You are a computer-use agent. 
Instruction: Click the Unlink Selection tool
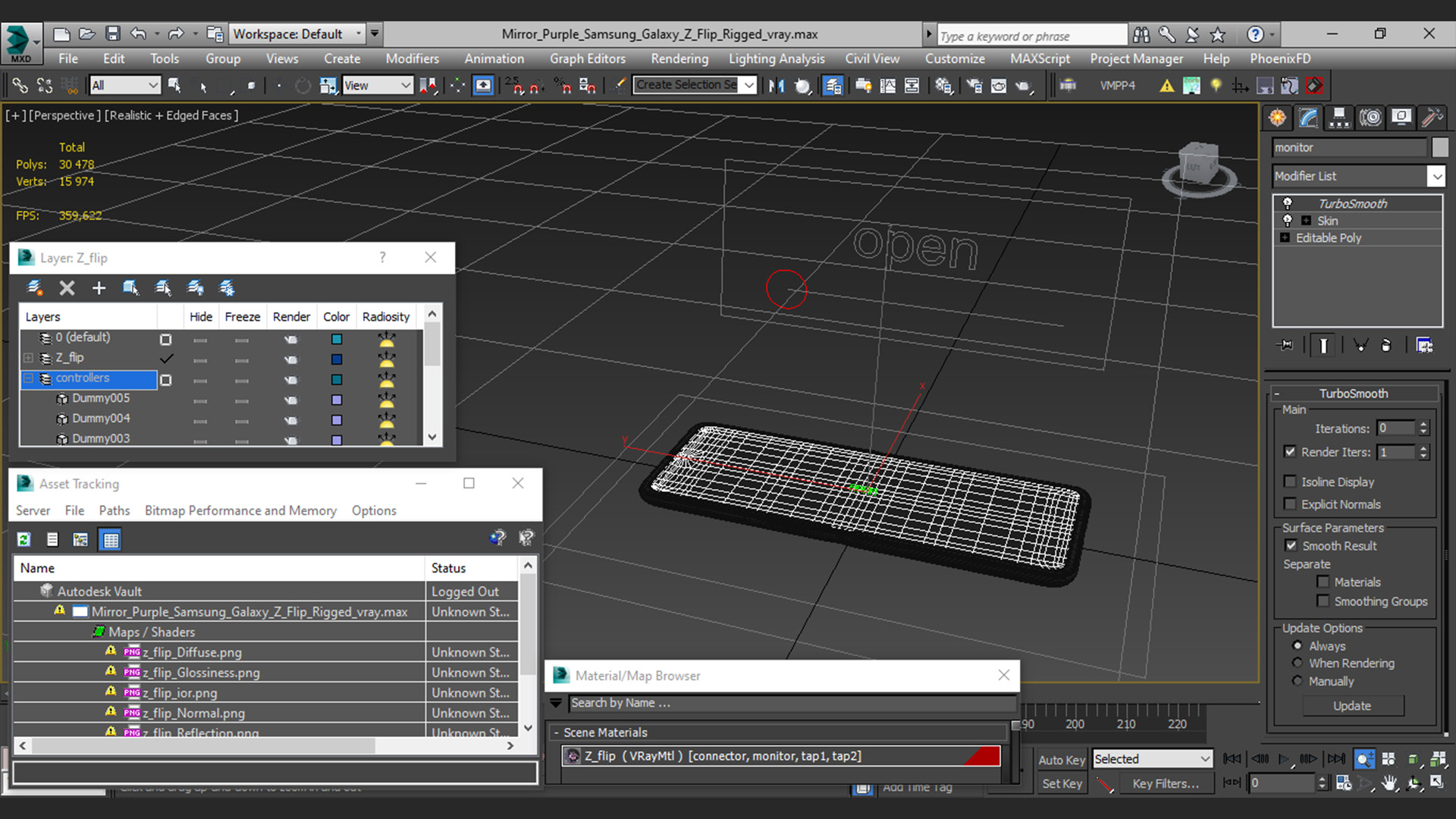point(45,86)
